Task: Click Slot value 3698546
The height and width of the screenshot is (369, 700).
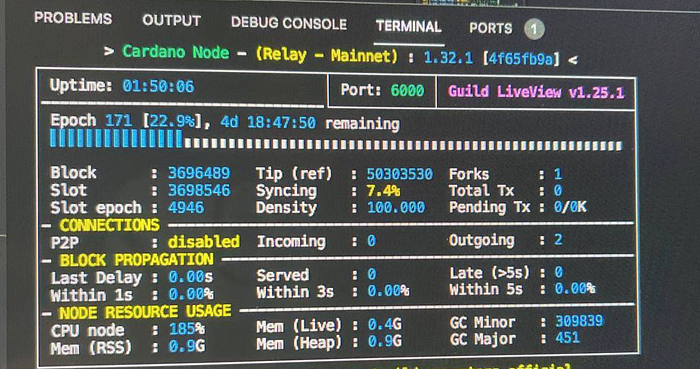Action: (199, 191)
